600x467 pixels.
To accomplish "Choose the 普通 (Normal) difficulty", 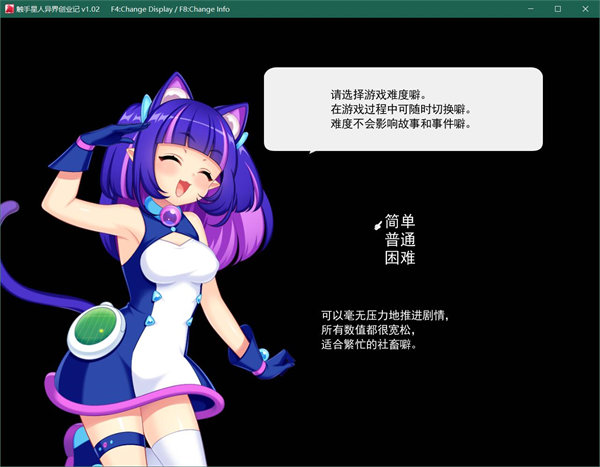I will 400,240.
